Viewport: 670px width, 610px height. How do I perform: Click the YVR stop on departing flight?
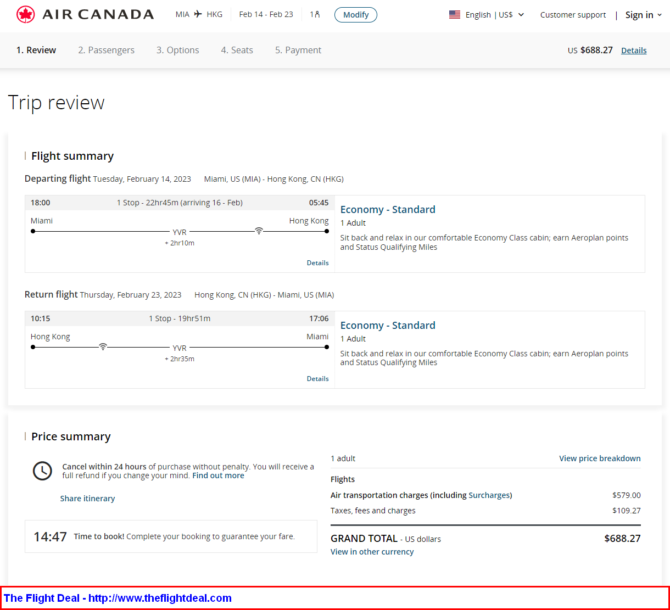click(x=179, y=232)
